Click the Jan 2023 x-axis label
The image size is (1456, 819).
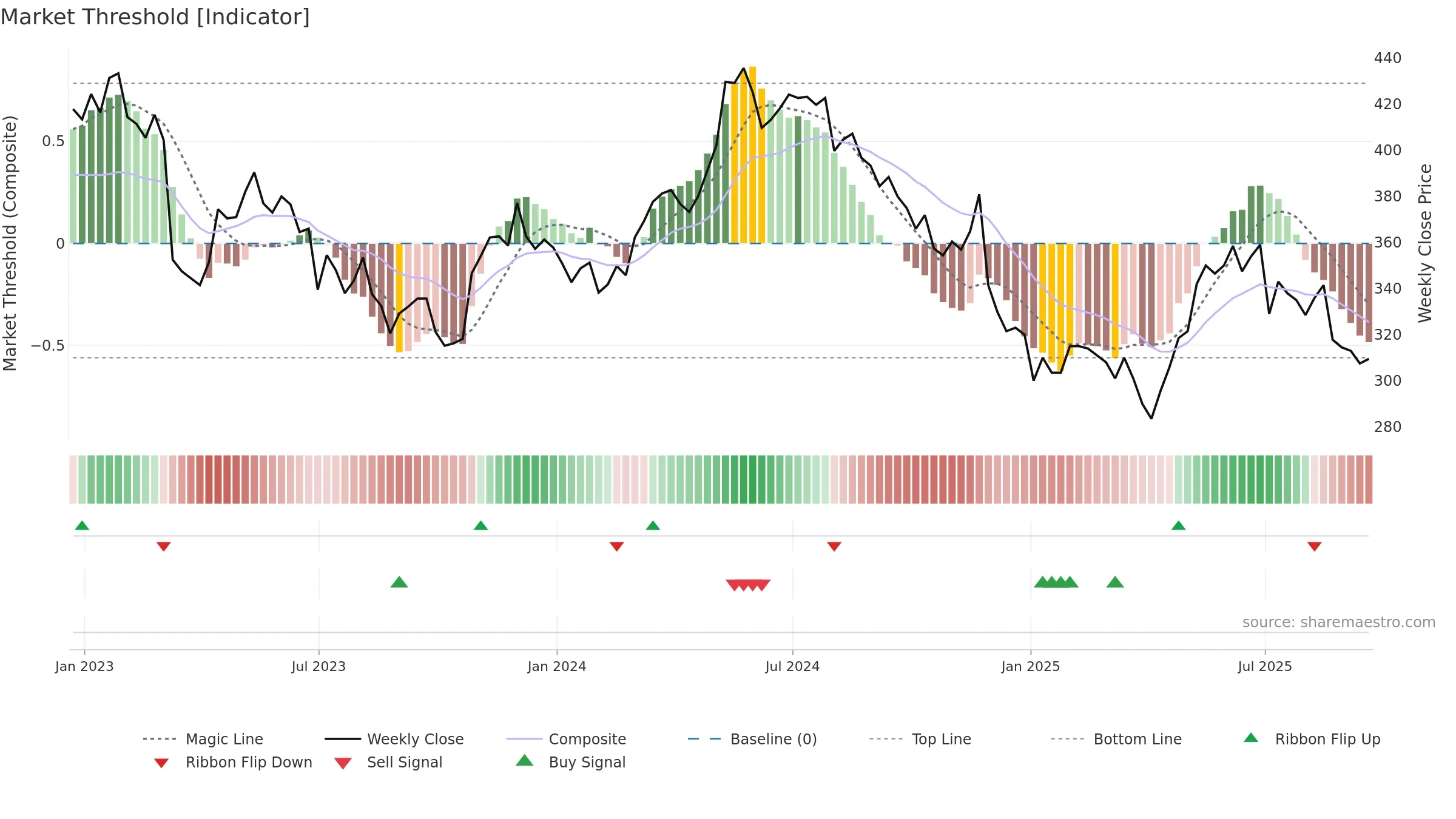click(84, 667)
